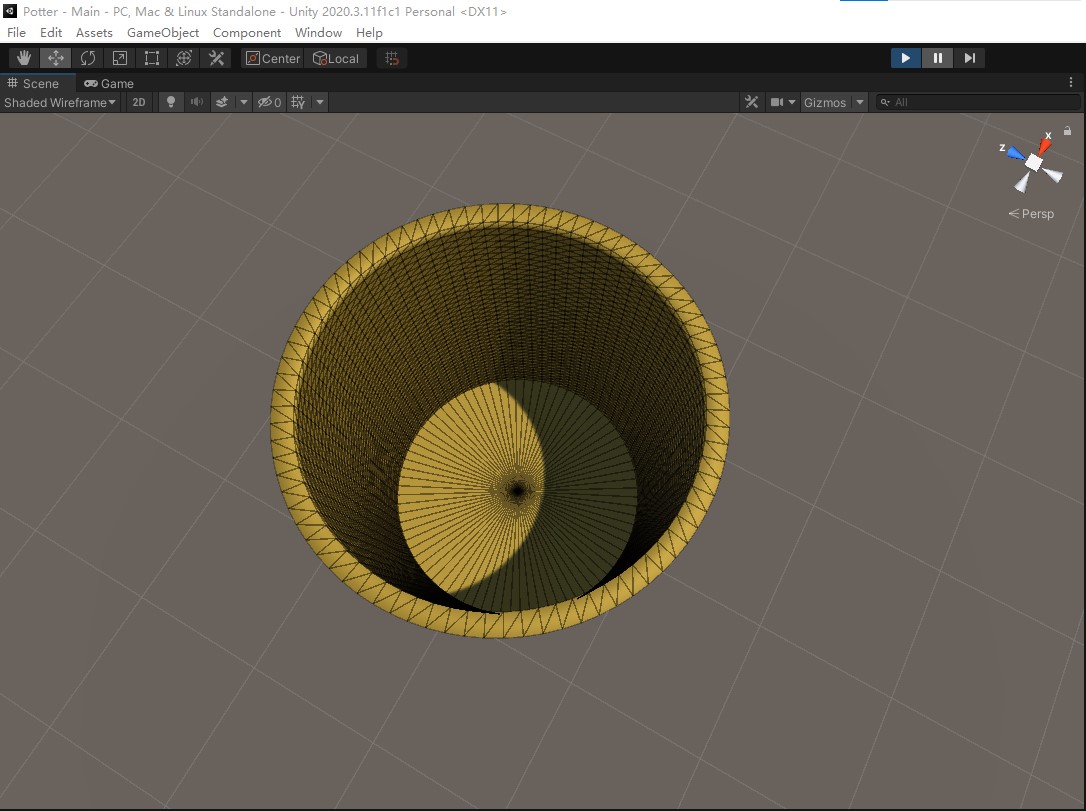Focus the scene search field
The height and width of the screenshot is (811, 1086).
point(978,103)
